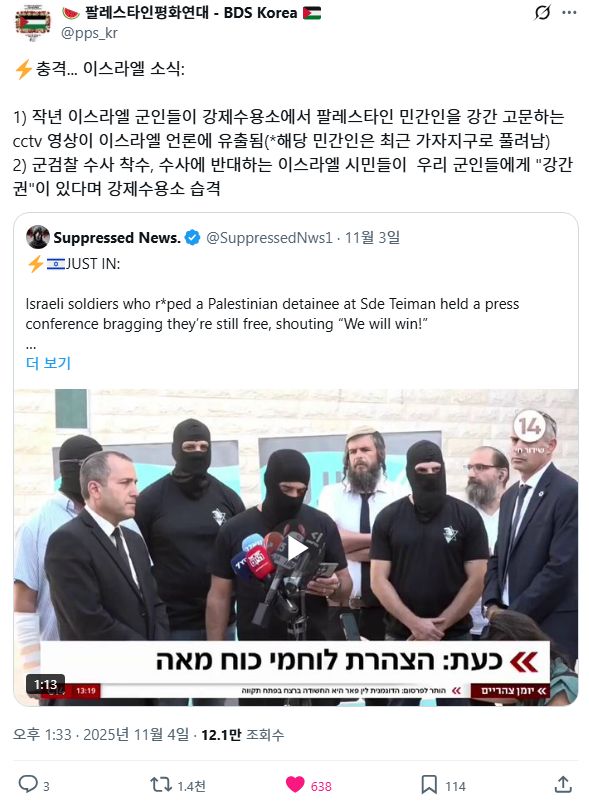Toggle the like heart showing 638
This screenshot has height=805, width=589.
295,784
